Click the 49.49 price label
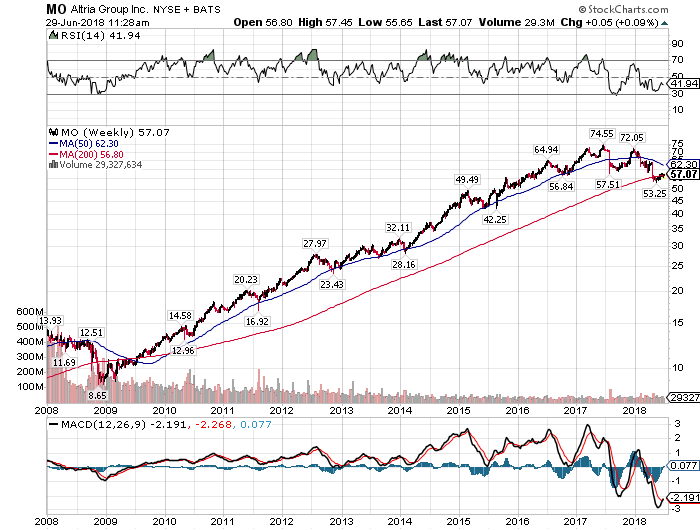700x530 pixels. [467, 179]
